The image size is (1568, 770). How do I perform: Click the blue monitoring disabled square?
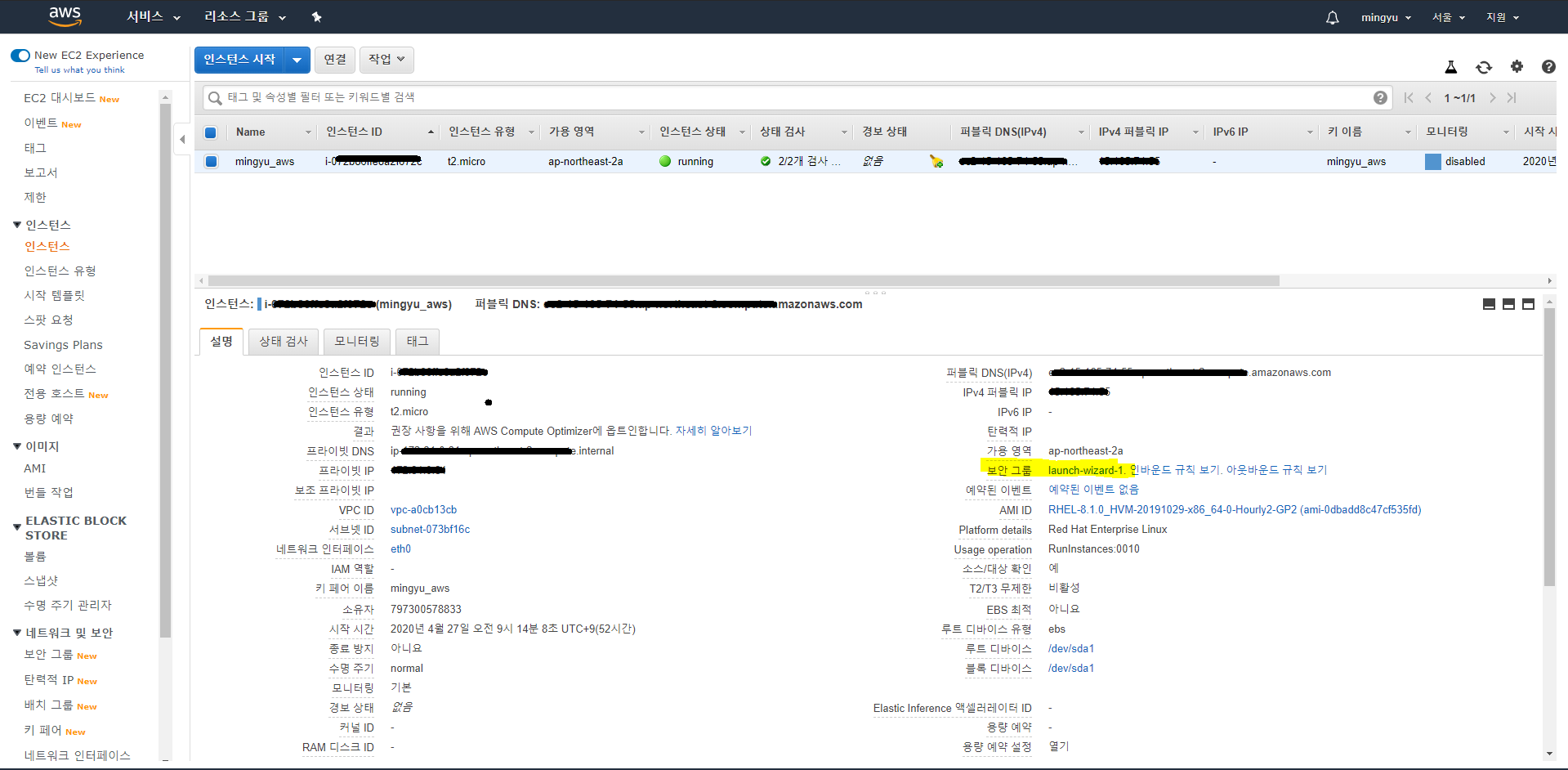pyautogui.click(x=1432, y=162)
